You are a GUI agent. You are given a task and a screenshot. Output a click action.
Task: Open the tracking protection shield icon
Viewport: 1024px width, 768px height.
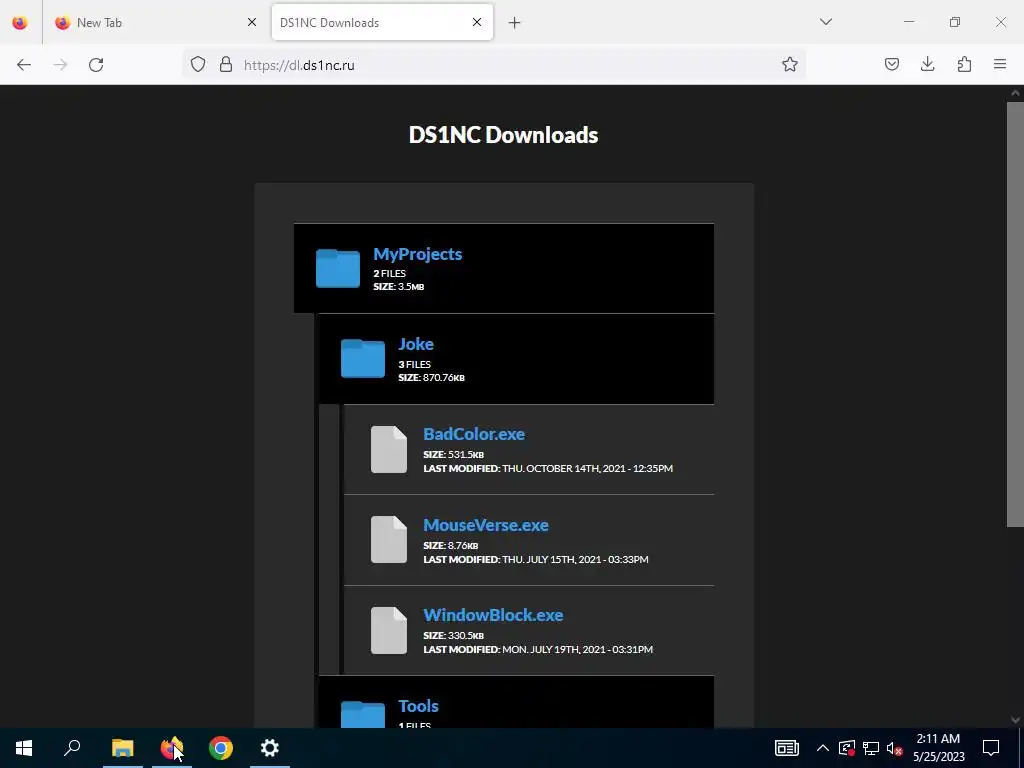click(x=198, y=64)
